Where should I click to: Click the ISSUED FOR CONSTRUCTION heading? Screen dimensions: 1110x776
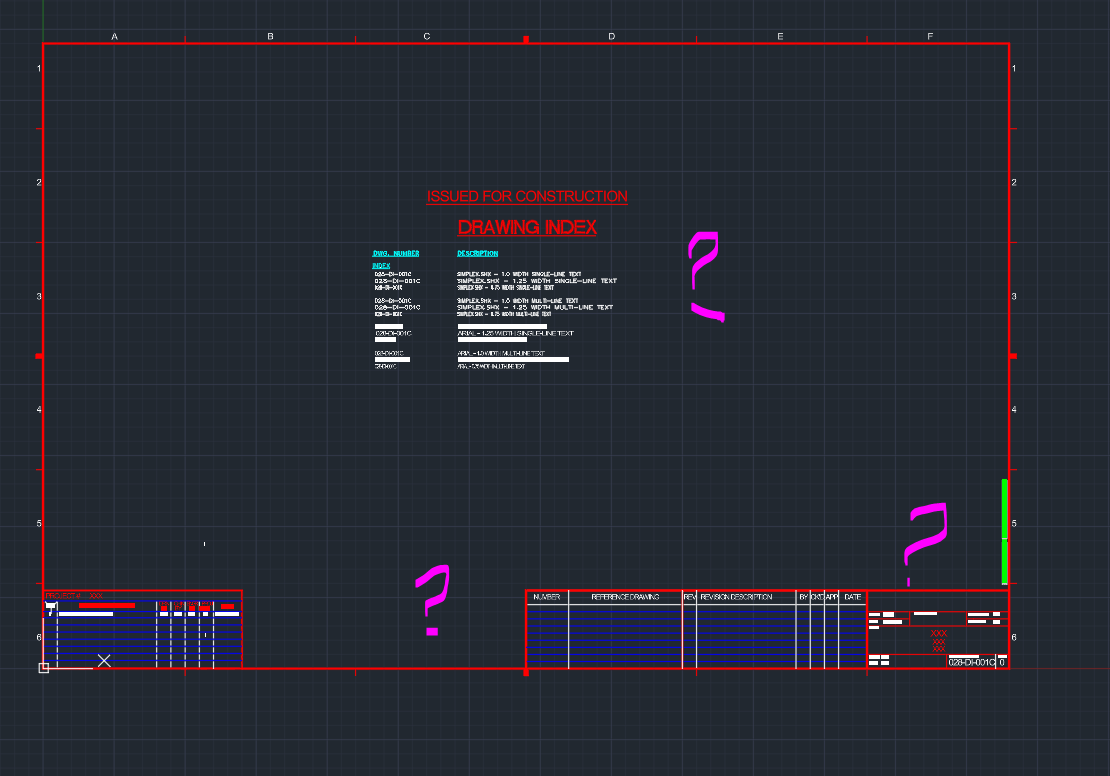pyautogui.click(x=527, y=196)
